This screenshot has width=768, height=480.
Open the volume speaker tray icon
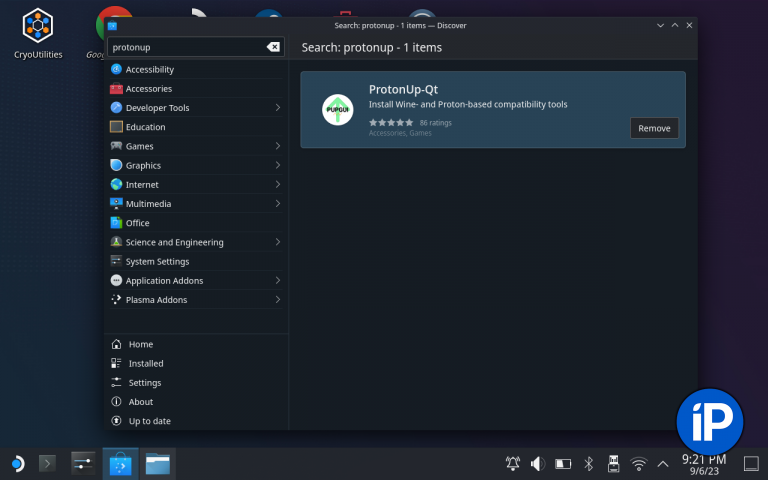click(537, 464)
